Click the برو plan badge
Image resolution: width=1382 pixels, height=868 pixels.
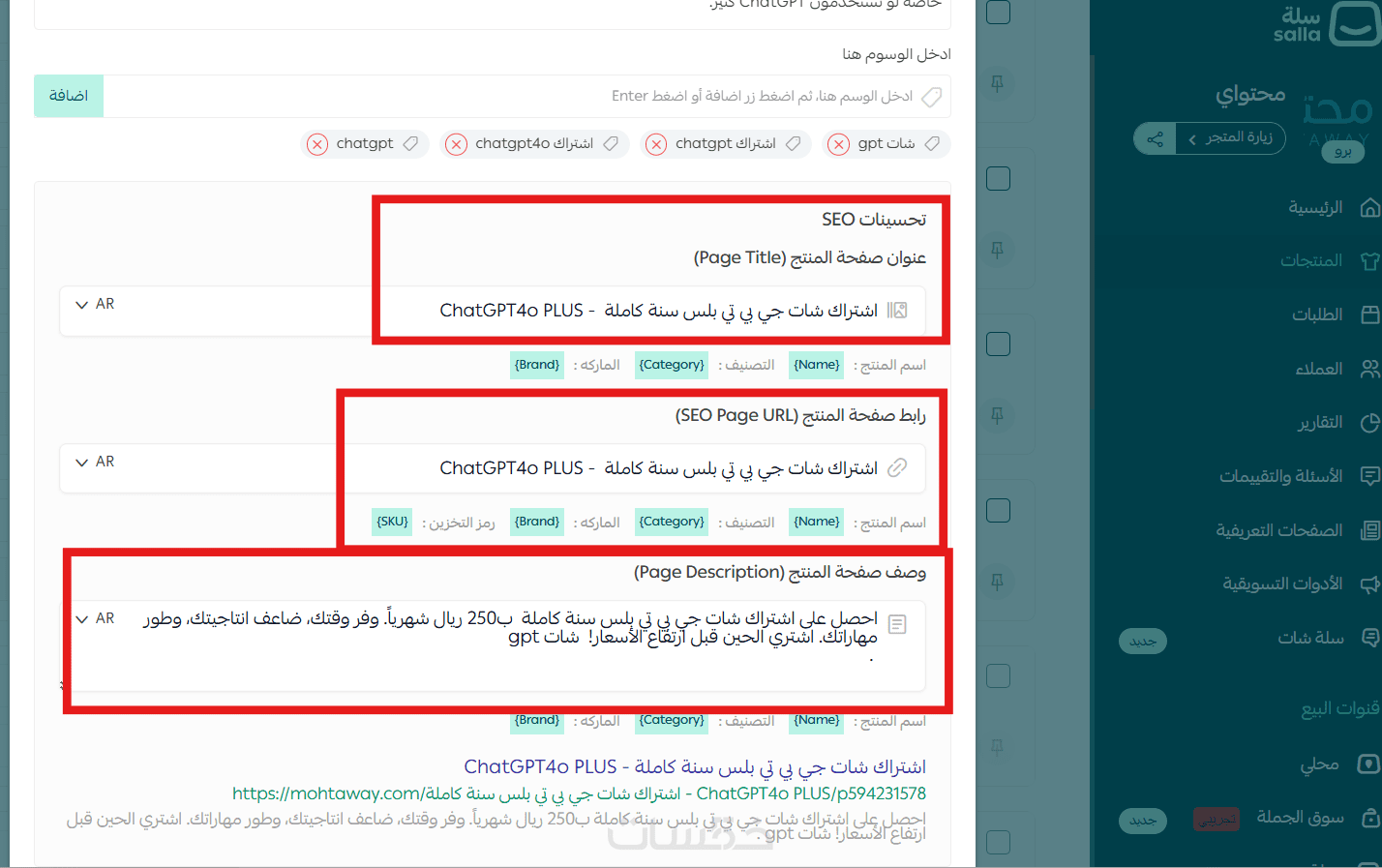point(1342,152)
